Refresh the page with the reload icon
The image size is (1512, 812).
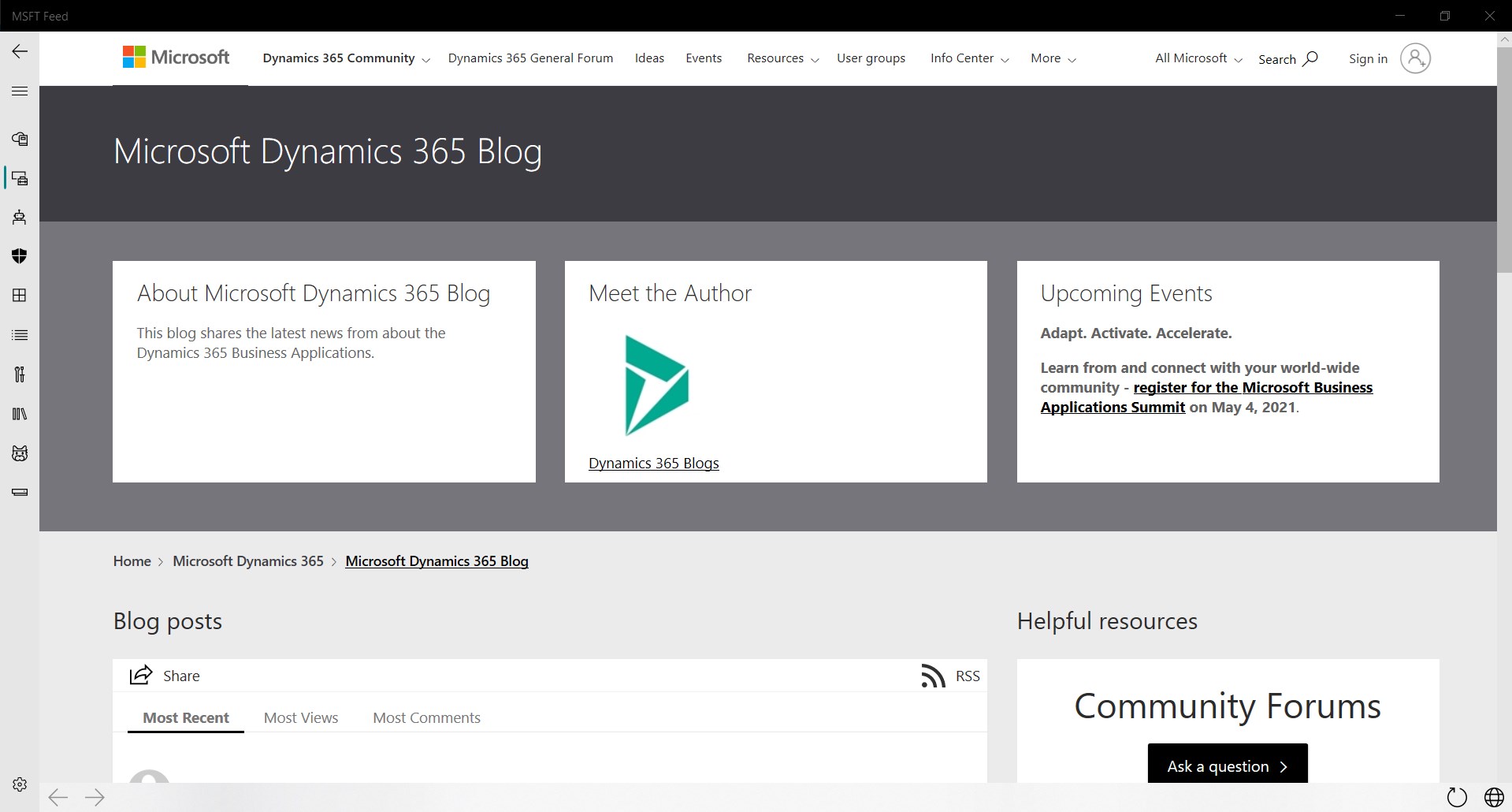click(1457, 798)
